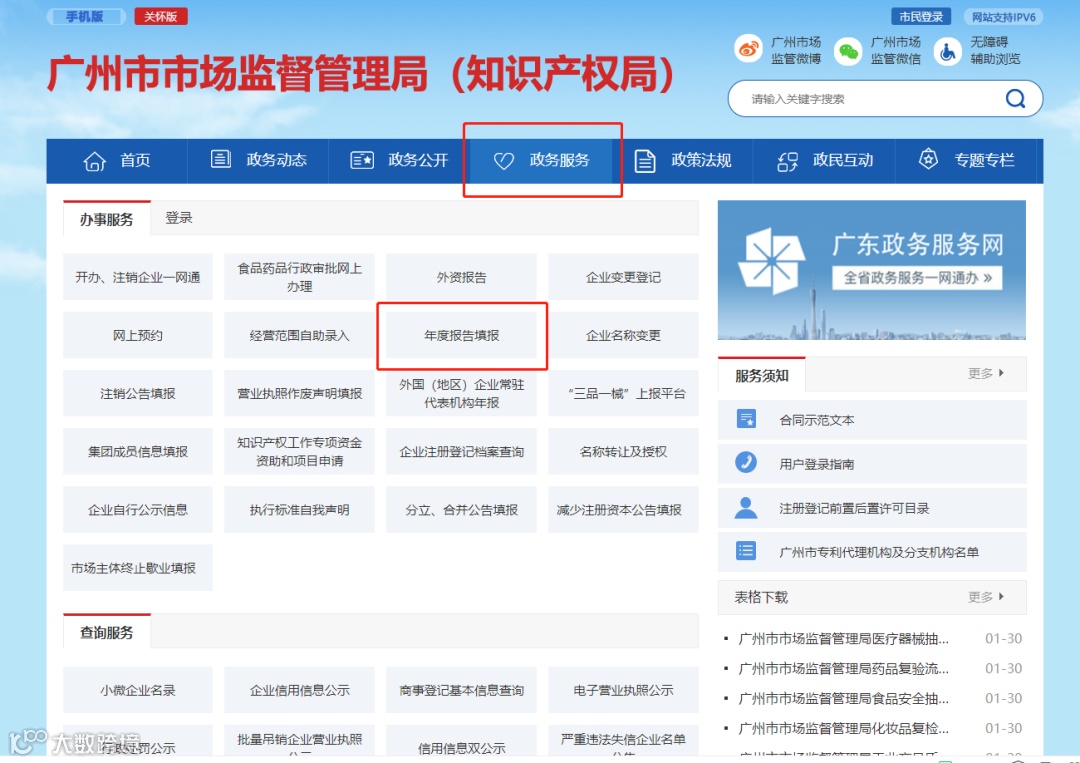Open 广州市市场监督管理局化妆品复检 download link
Viewport: 1080px width, 763px height.
tap(843, 728)
